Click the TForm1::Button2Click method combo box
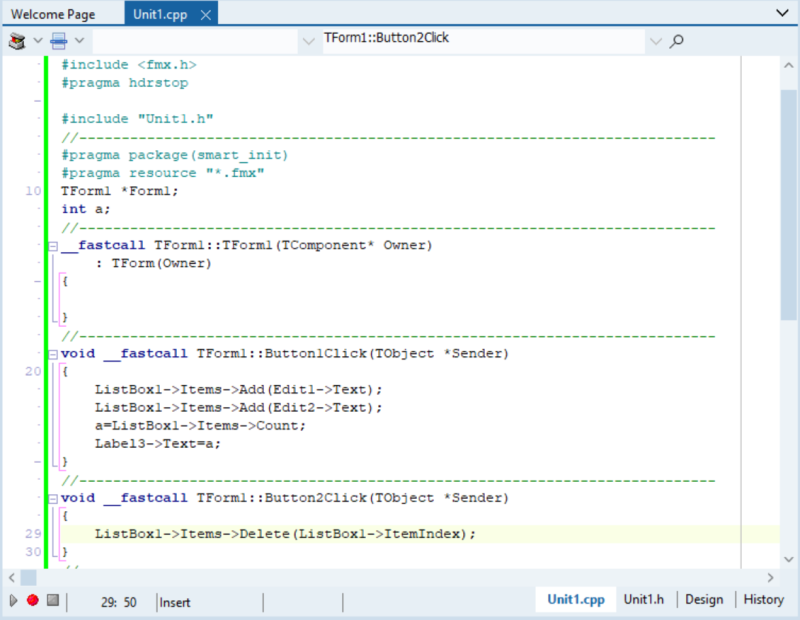 click(484, 41)
